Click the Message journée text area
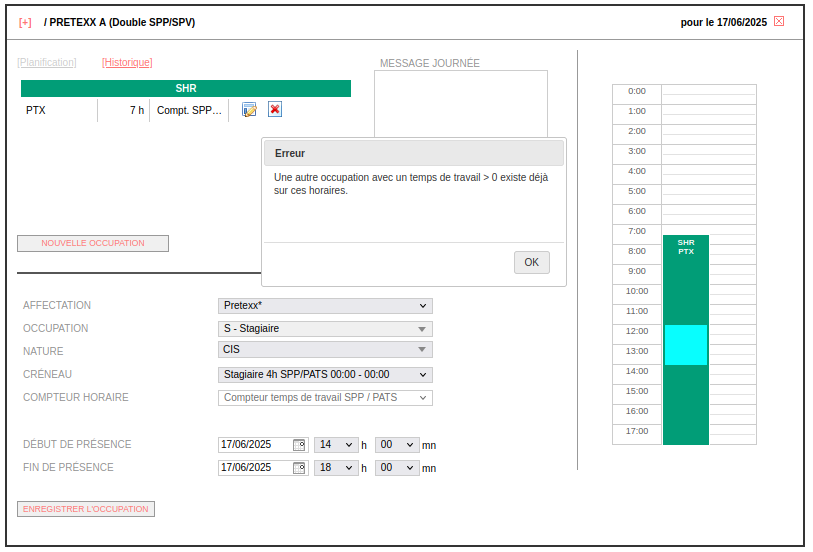Image resolution: width=813 pixels, height=552 pixels. (x=461, y=104)
